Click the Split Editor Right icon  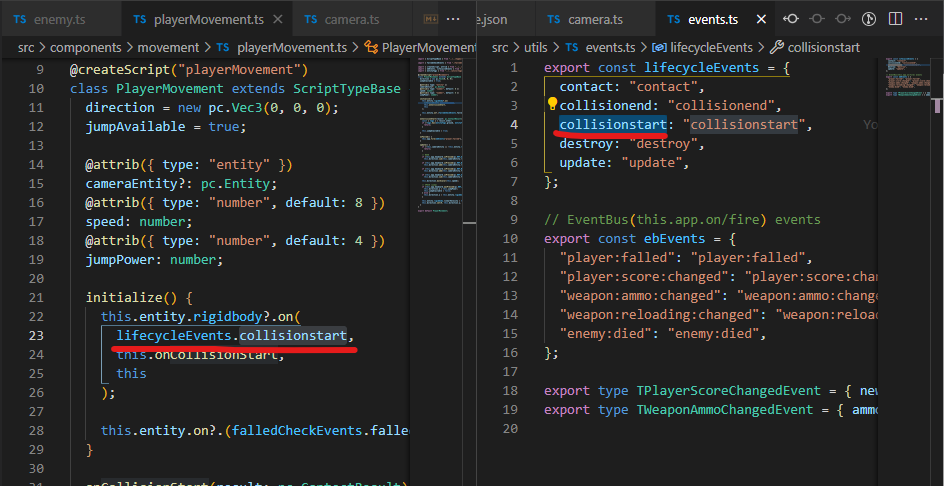click(x=894, y=19)
